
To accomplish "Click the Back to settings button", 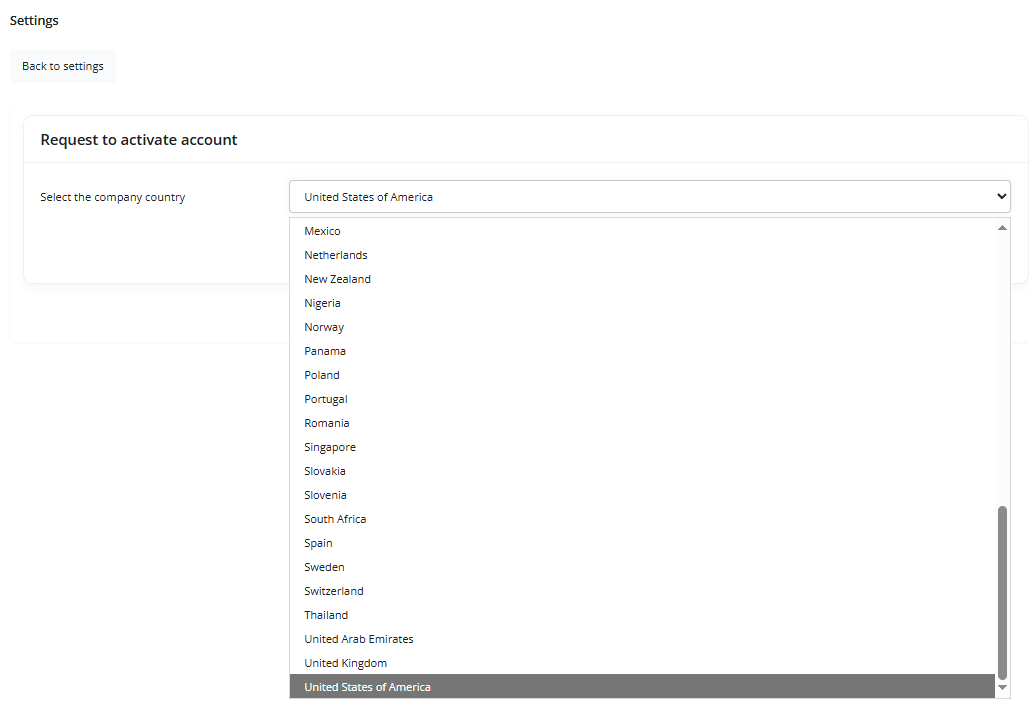I will click(x=63, y=66).
